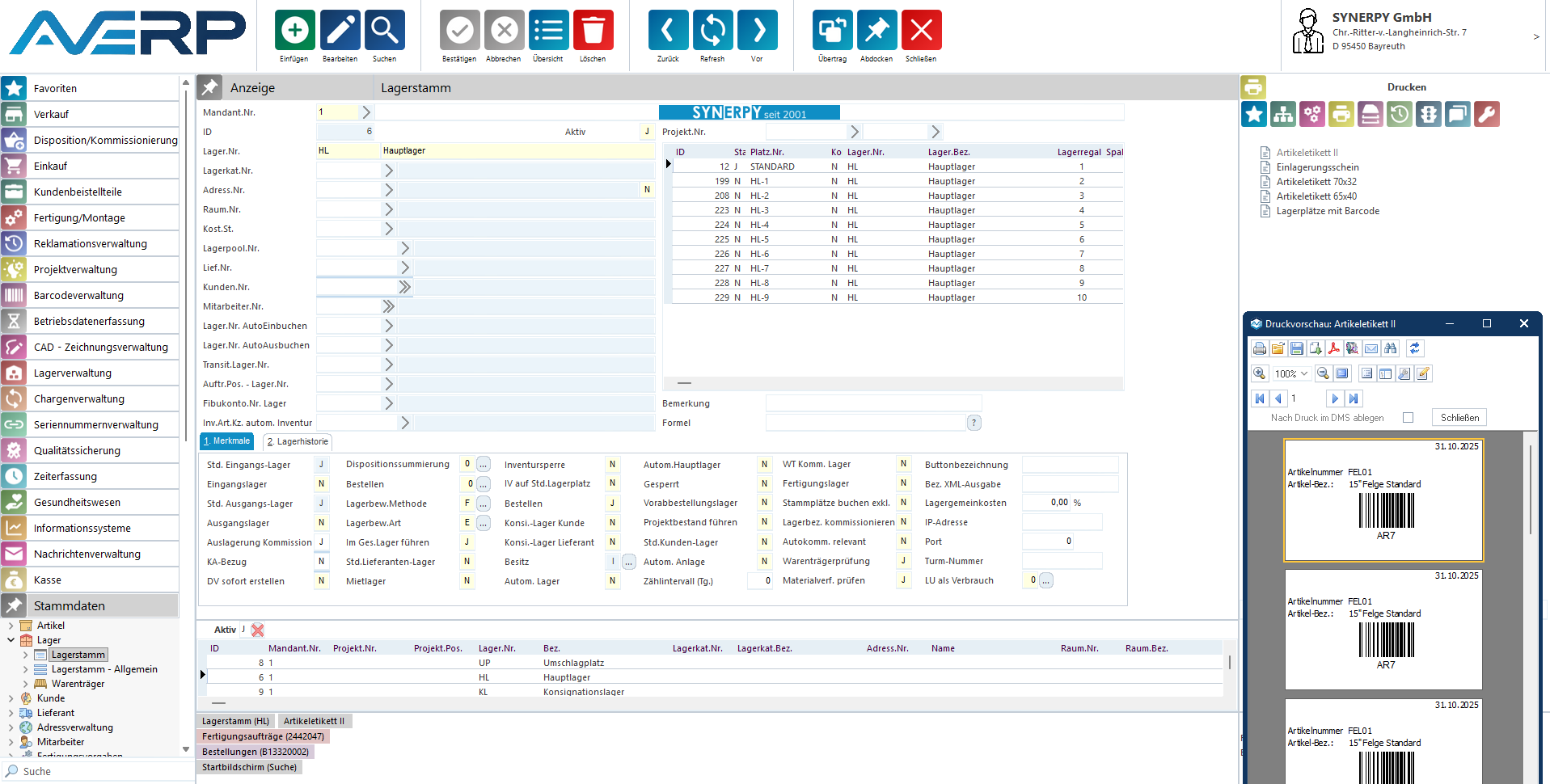This screenshot has width=1550, height=784.
Task: Click the PDF export icon in print preview
Action: [1333, 348]
